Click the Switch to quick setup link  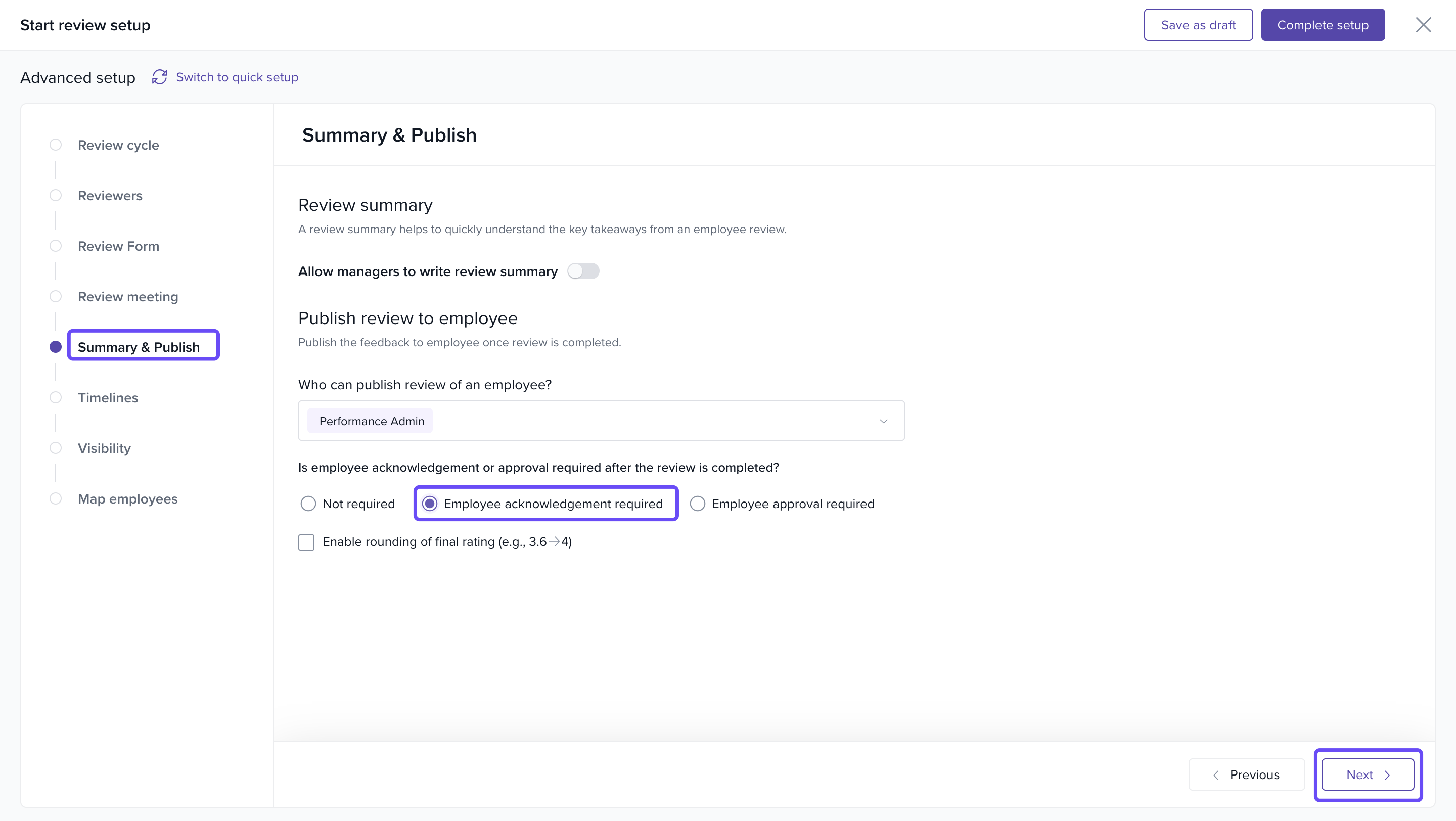(x=237, y=77)
